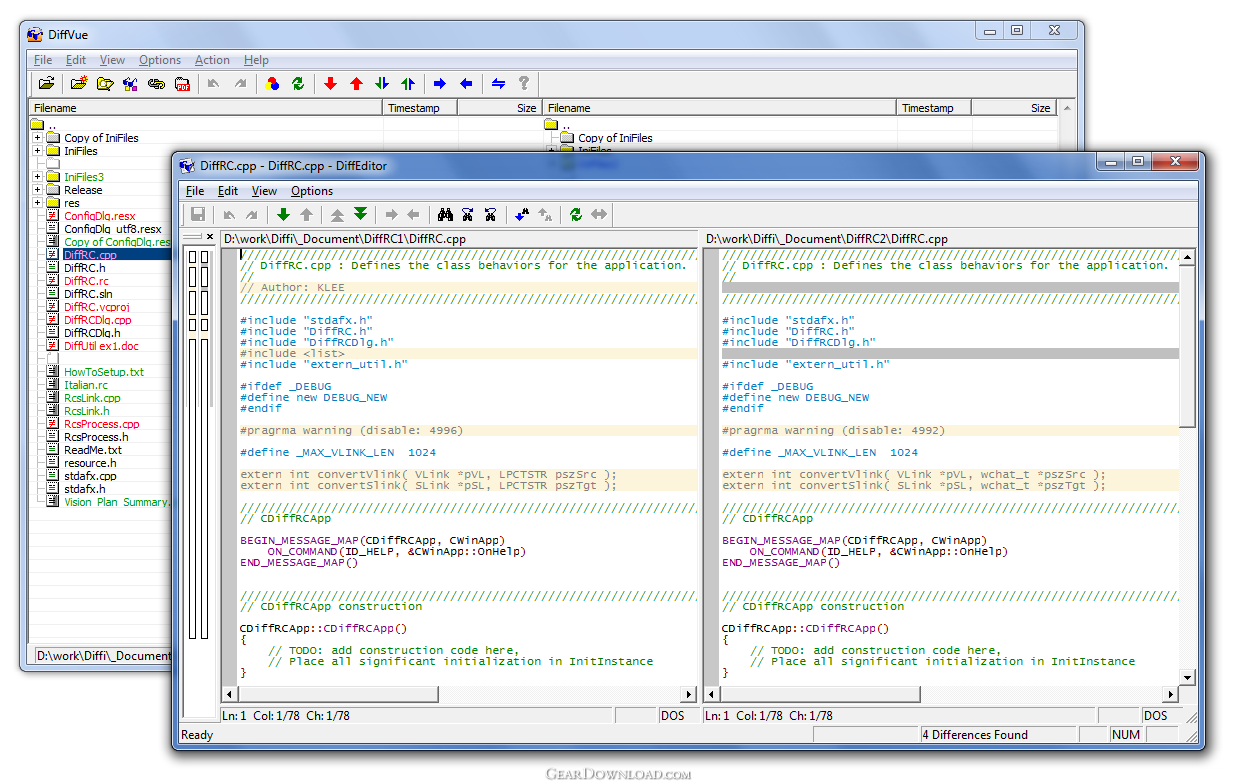Click the chain link icon in DiffVue toolbar
This screenshot has height=782, width=1236.
[x=156, y=84]
